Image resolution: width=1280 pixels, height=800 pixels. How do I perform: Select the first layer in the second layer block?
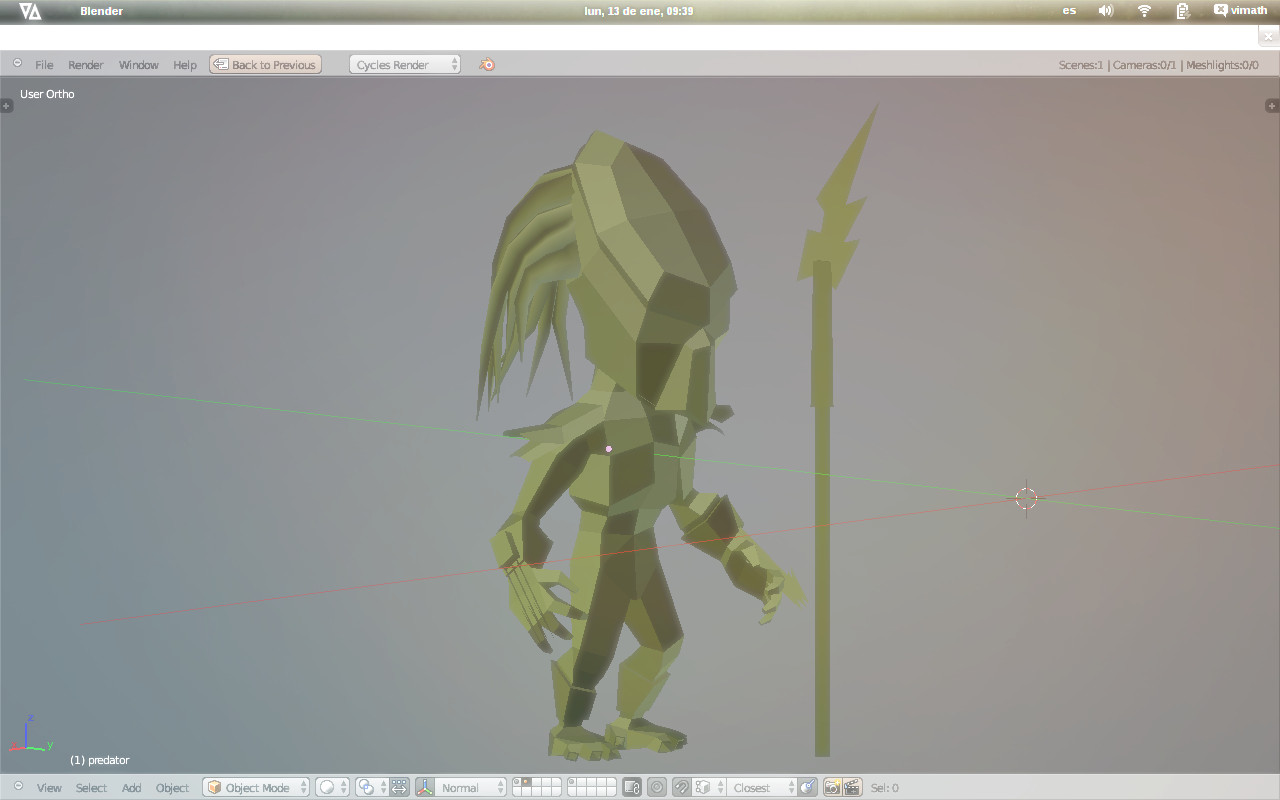point(572,783)
